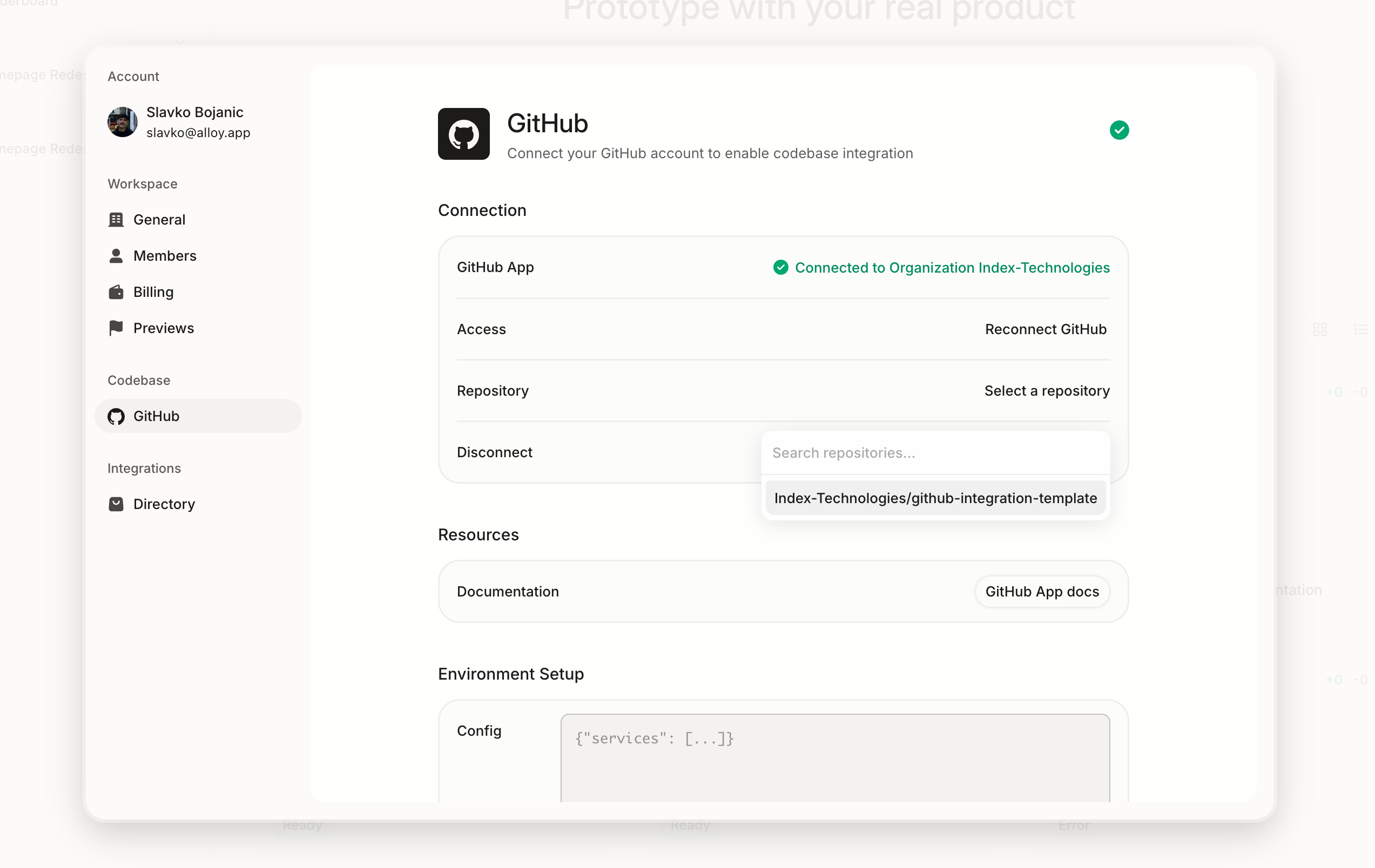Click the green checkmark beside the GitHub heading
Image resolution: width=1375 pixels, height=868 pixels.
(1119, 130)
